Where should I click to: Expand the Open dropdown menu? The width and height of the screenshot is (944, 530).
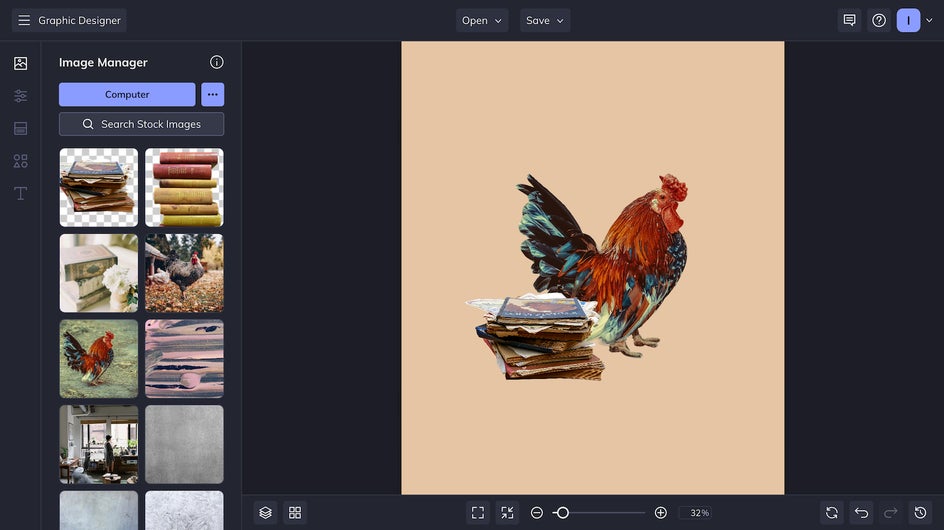482,20
